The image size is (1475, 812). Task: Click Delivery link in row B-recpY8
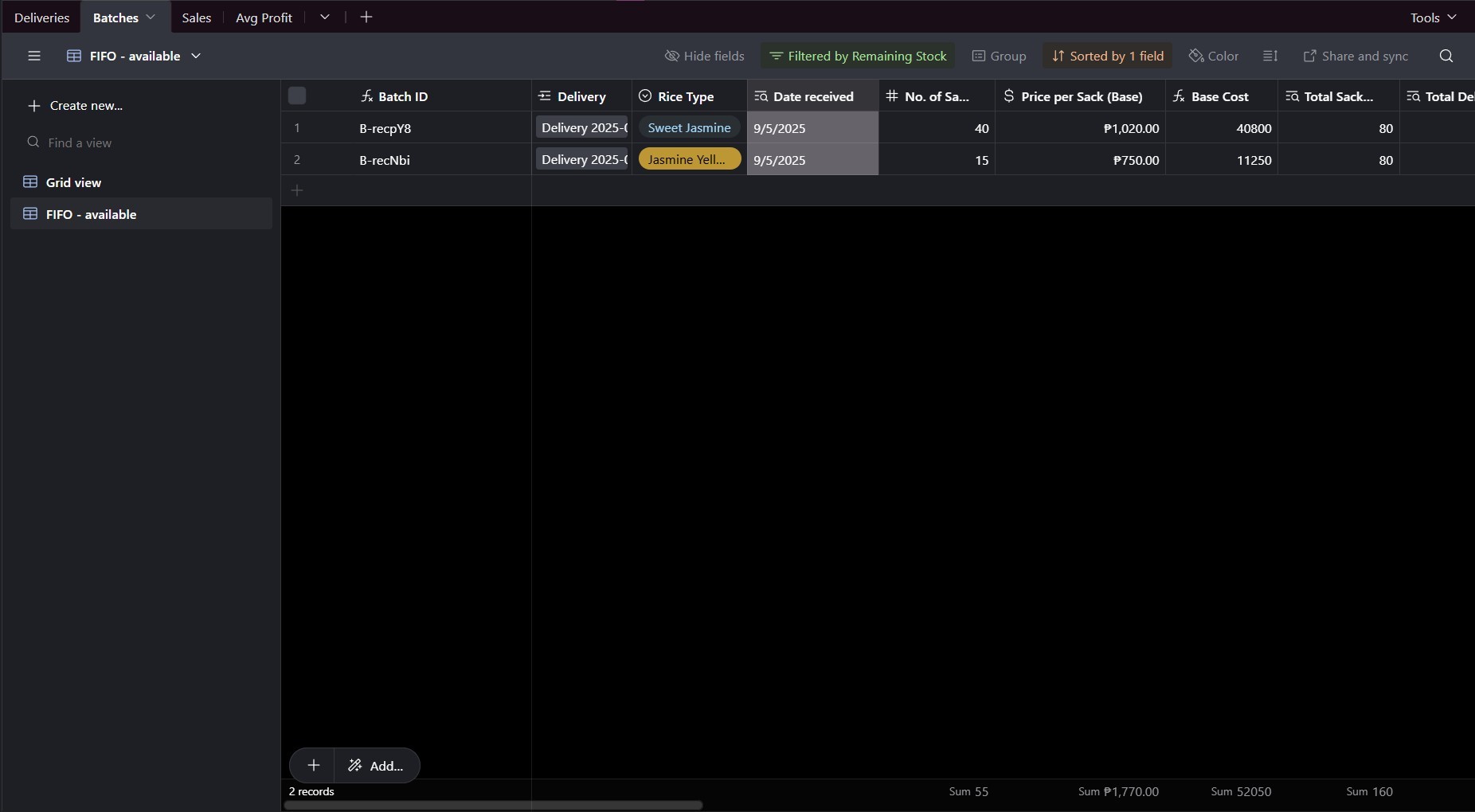[x=582, y=127]
